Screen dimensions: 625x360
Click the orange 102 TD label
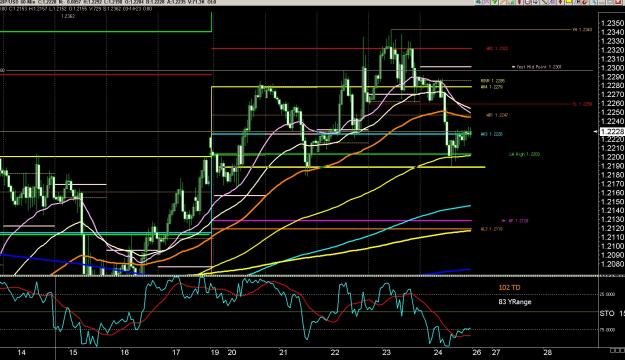[x=509, y=287]
